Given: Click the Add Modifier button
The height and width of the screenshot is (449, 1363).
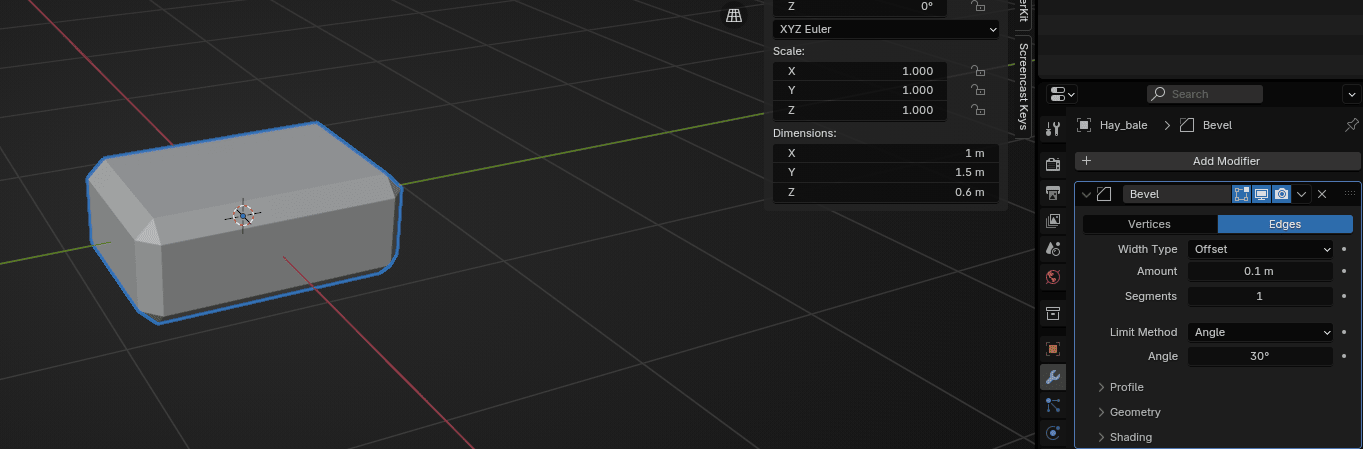Looking at the screenshot, I should 1217,161.
